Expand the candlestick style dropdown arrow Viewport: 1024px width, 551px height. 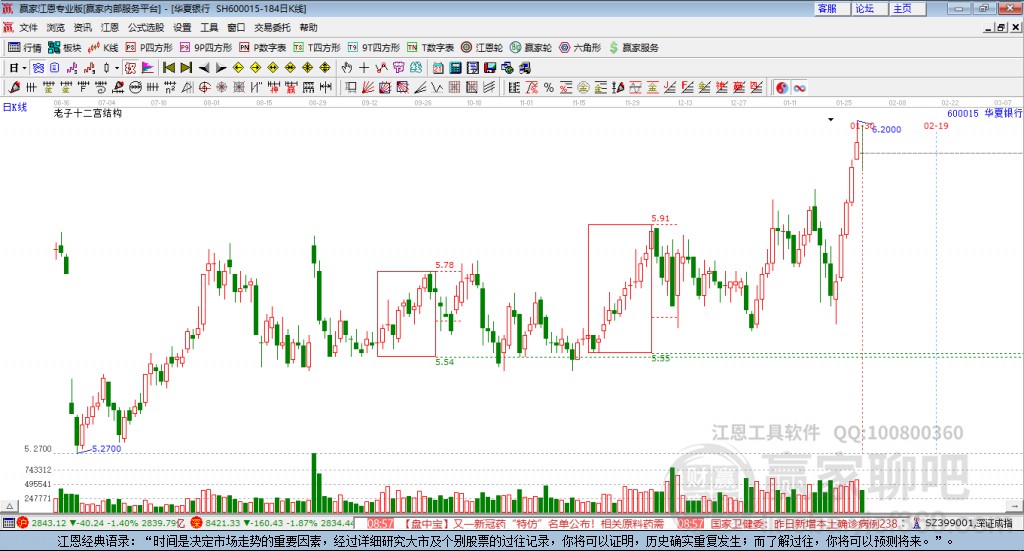point(117,68)
